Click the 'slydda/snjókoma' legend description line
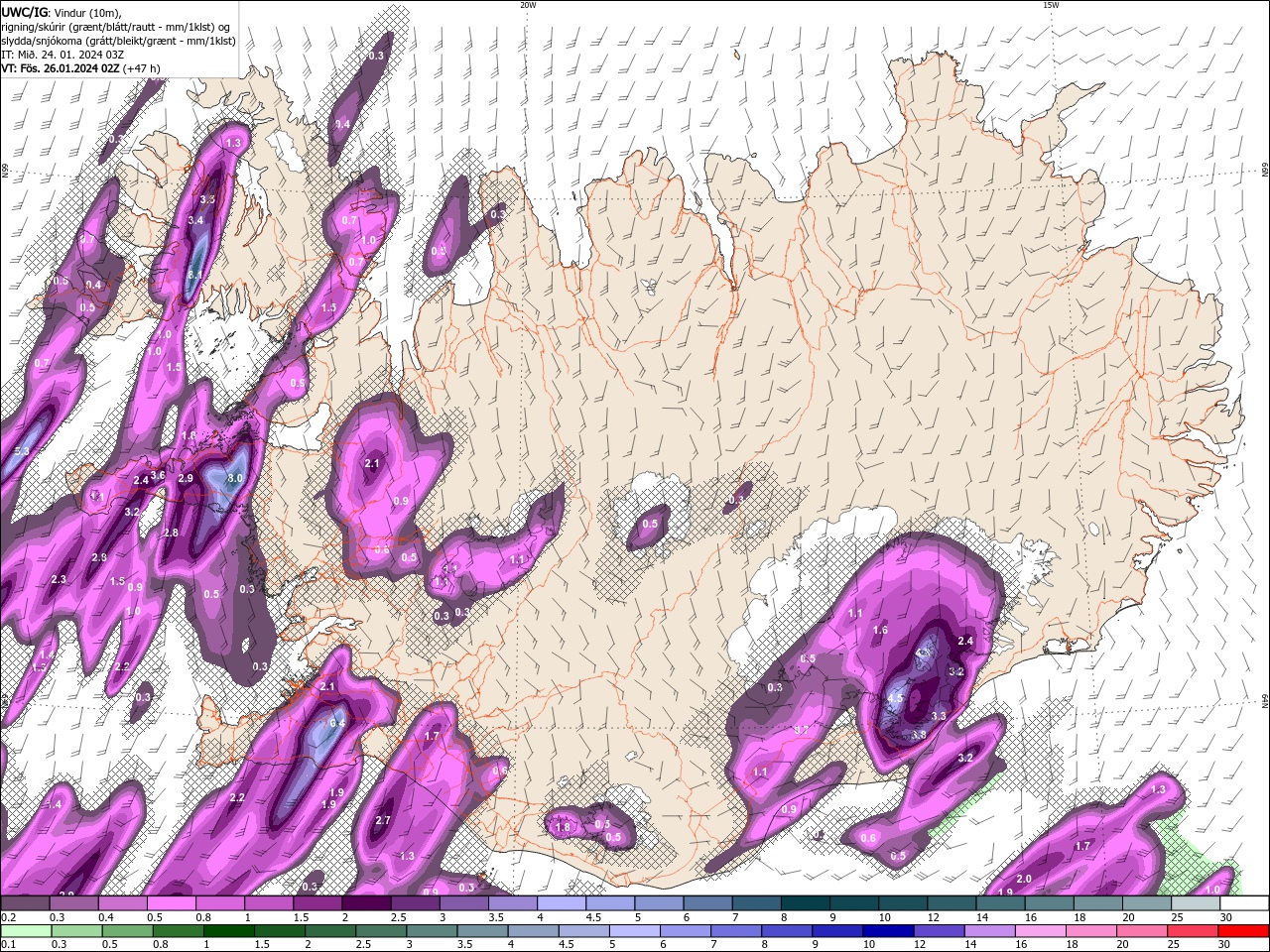 click(118, 41)
